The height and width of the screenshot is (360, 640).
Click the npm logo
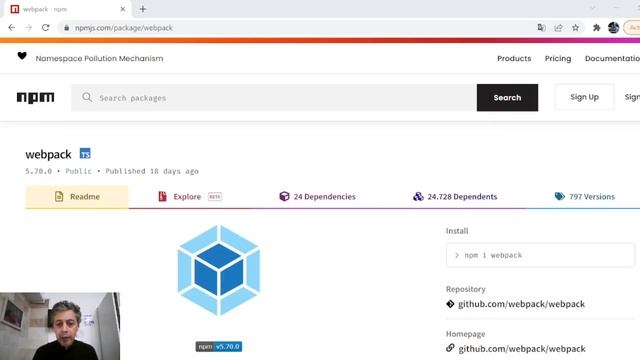[x=36, y=98]
